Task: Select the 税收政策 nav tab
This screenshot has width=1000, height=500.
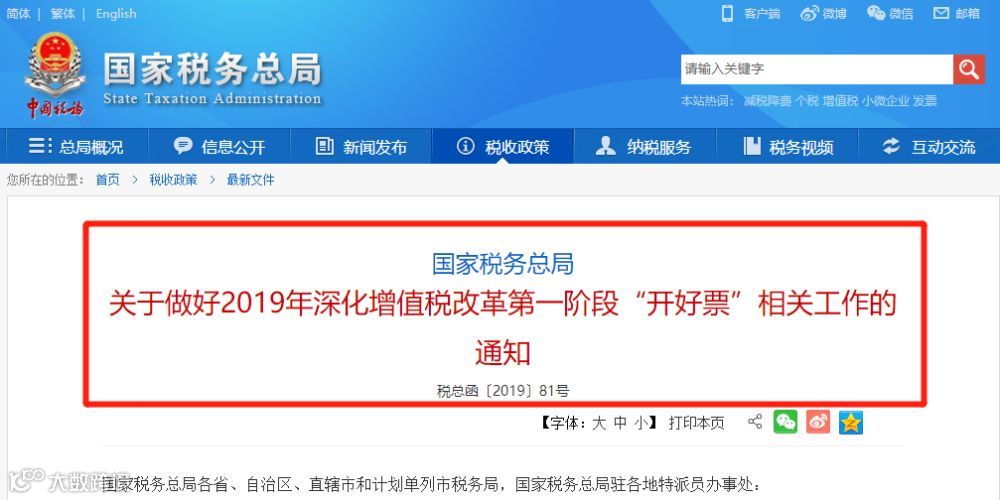Action: pos(503,147)
